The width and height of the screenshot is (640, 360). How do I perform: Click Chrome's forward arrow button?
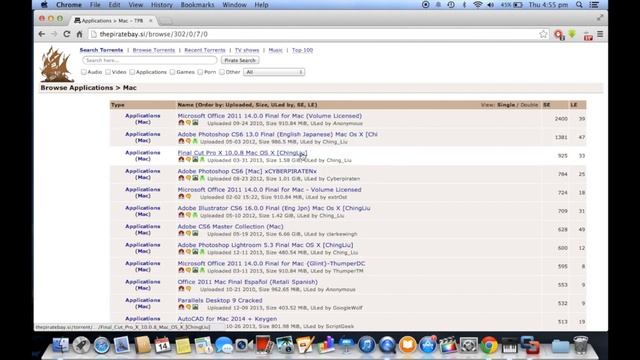click(54, 34)
